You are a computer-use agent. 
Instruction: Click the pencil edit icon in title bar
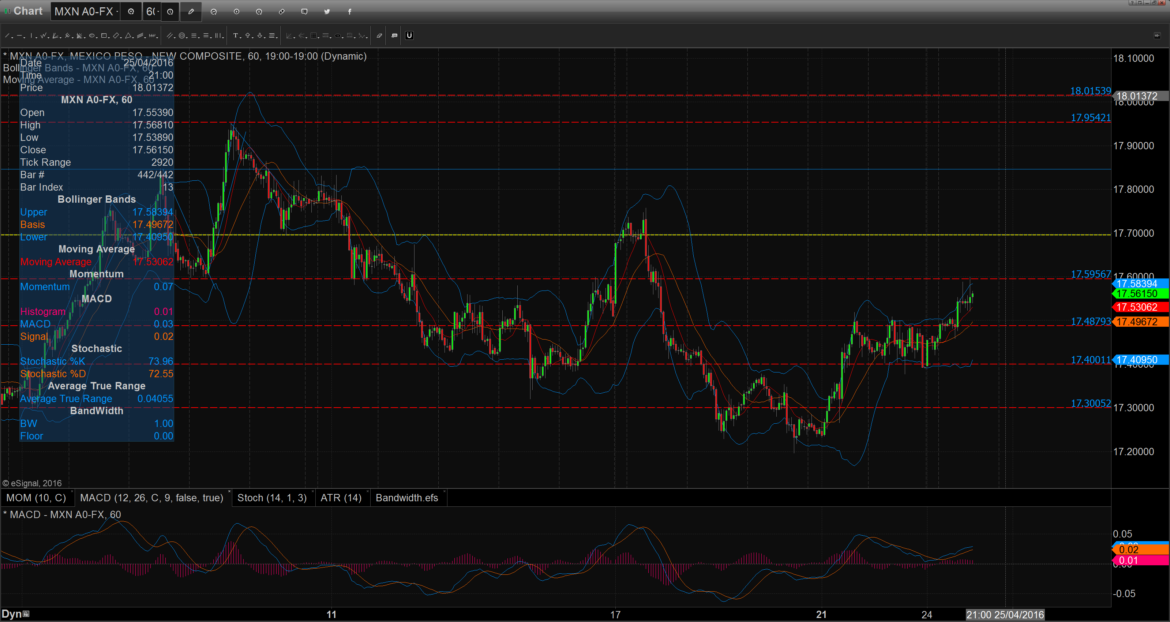(191, 11)
